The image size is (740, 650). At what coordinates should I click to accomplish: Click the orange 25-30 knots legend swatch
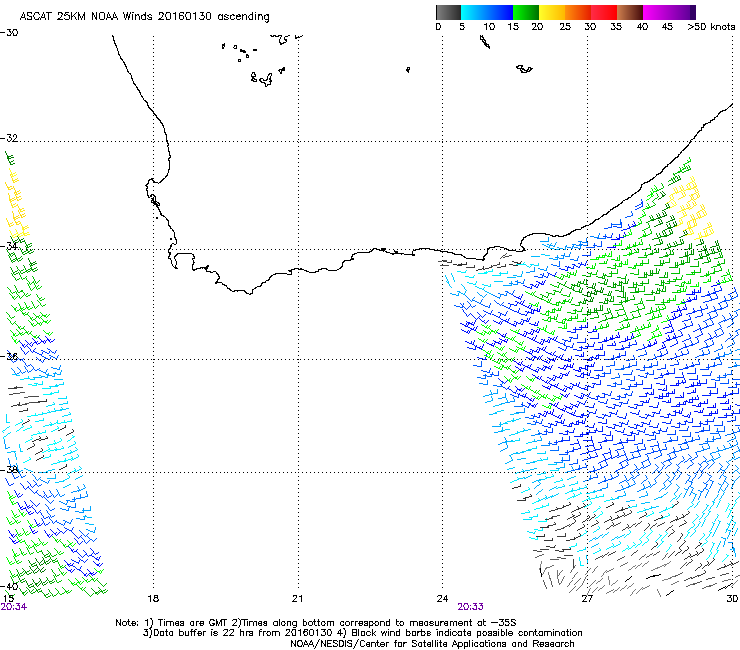(578, 12)
